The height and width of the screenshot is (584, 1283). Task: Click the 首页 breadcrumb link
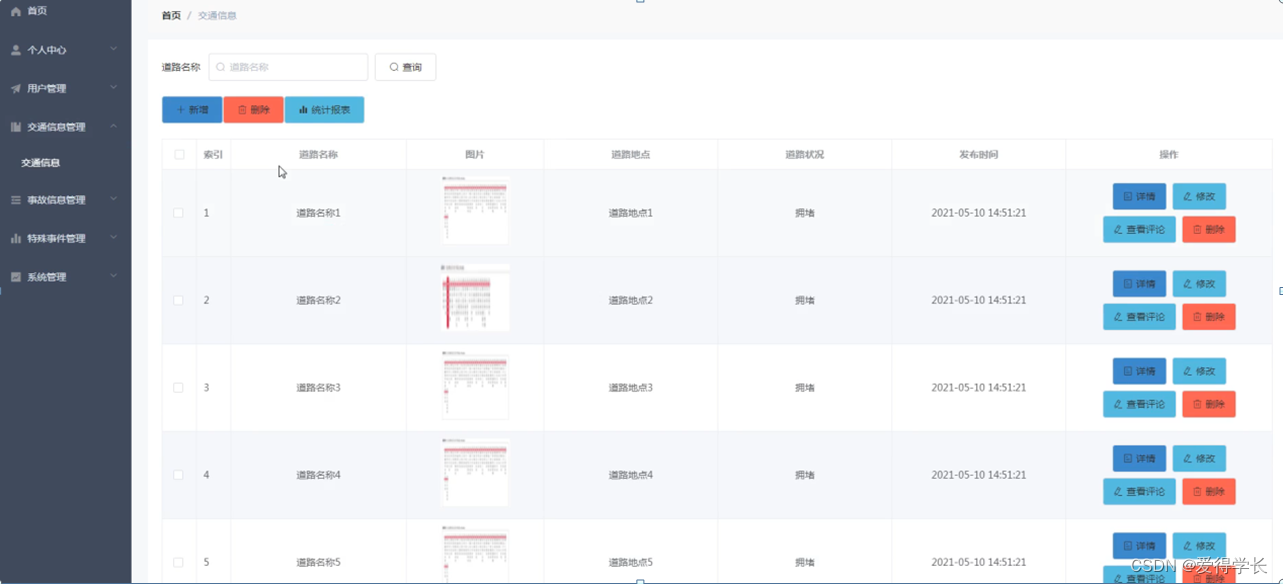(171, 16)
